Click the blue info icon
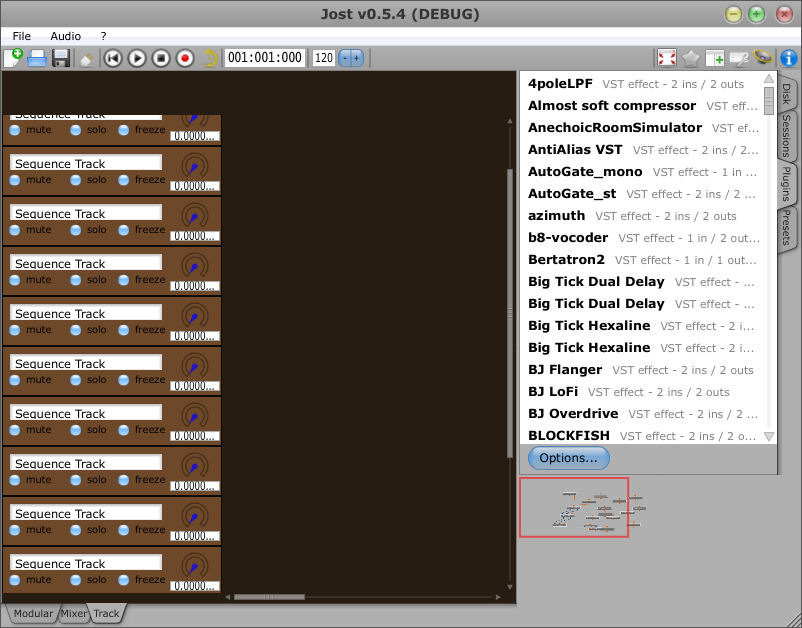 tap(788, 58)
